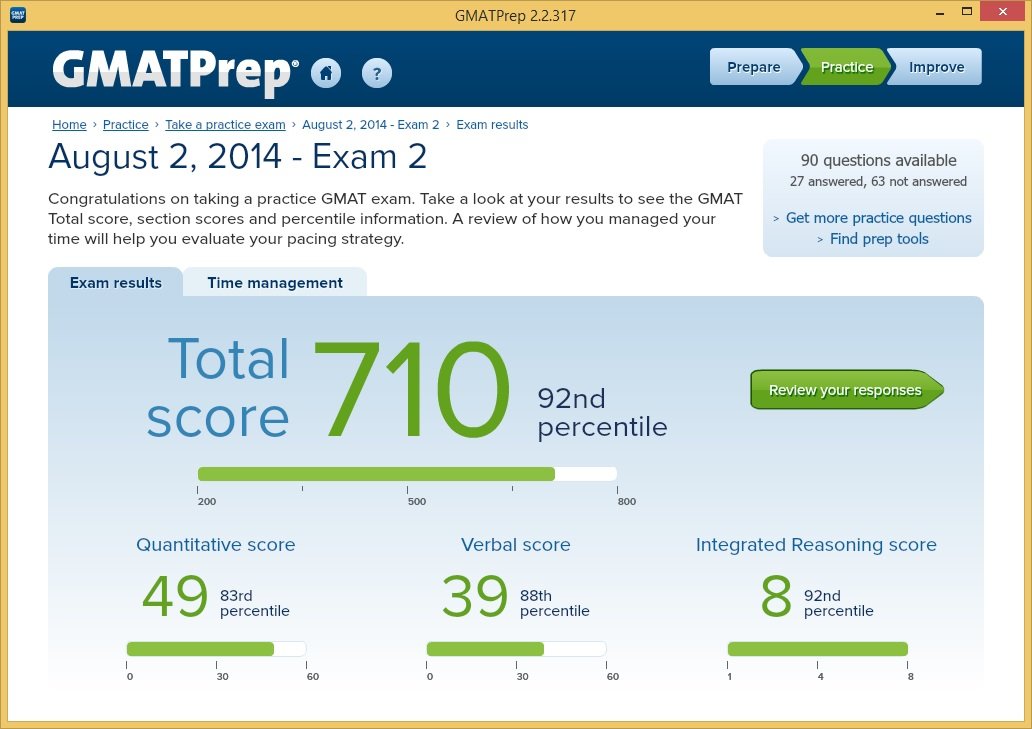This screenshot has width=1032, height=729.
Task: Click the 'August 2, 2014 - Exam 2' page heading
Action: pos(238,157)
